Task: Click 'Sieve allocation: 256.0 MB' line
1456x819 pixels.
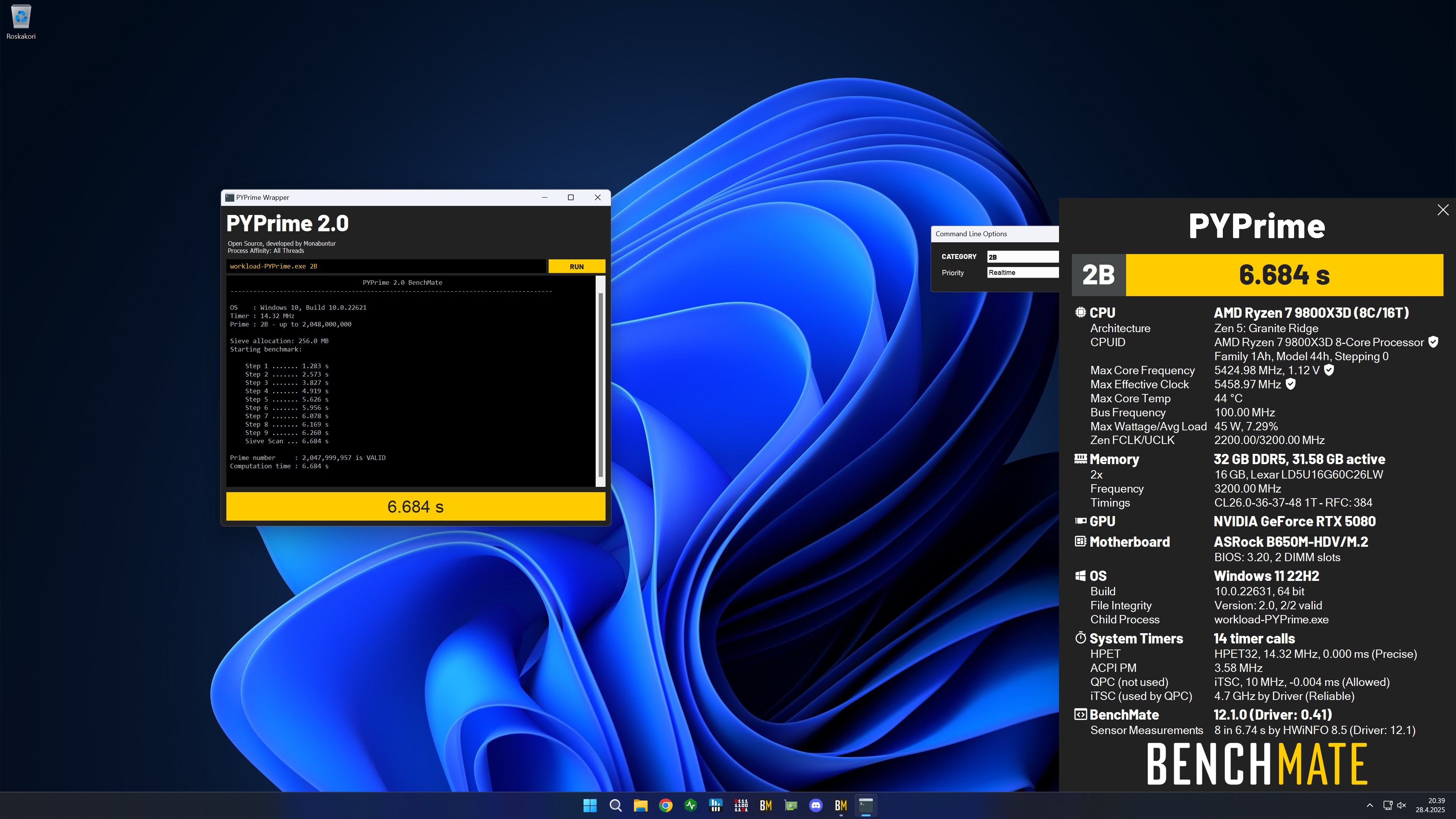Action: (279, 341)
